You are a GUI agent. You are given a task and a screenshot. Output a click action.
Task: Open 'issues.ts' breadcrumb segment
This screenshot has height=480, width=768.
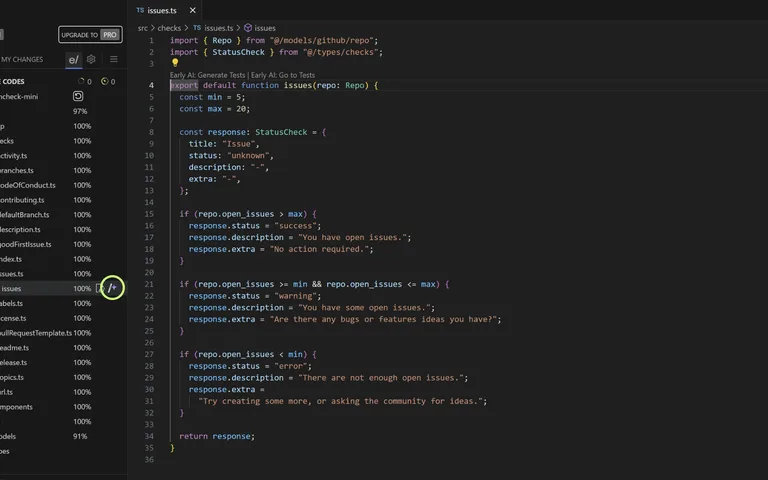(218, 28)
